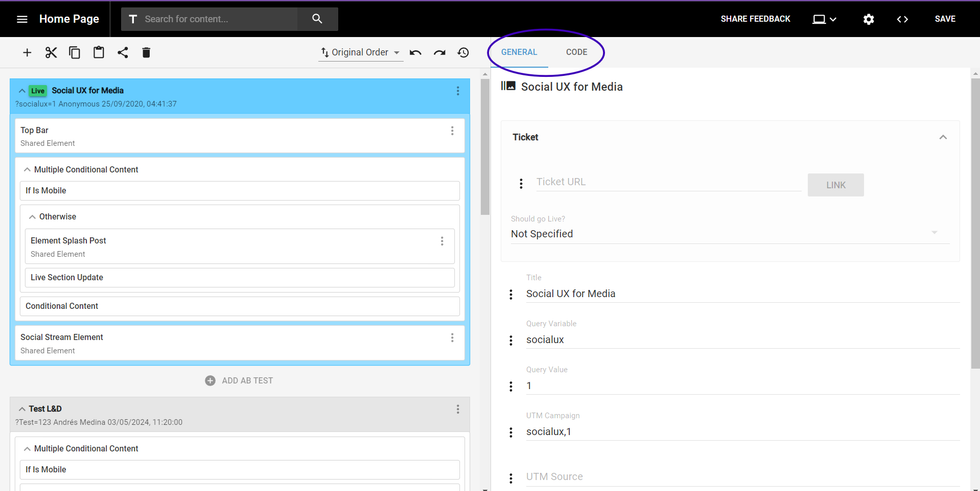The width and height of the screenshot is (980, 491).
Task: Click the plus icon to add element
Action: (x=27, y=53)
